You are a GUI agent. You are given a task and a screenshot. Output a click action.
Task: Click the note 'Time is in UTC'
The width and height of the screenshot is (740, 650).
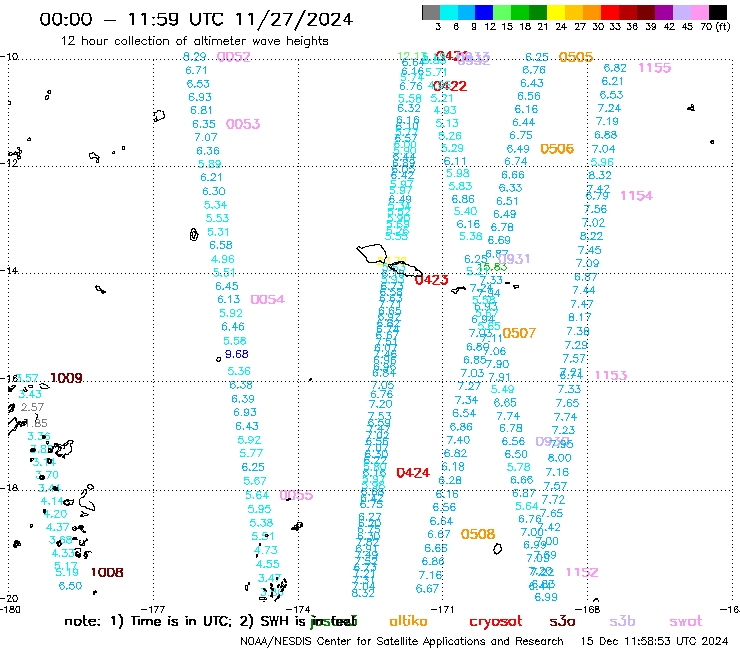click(181, 622)
